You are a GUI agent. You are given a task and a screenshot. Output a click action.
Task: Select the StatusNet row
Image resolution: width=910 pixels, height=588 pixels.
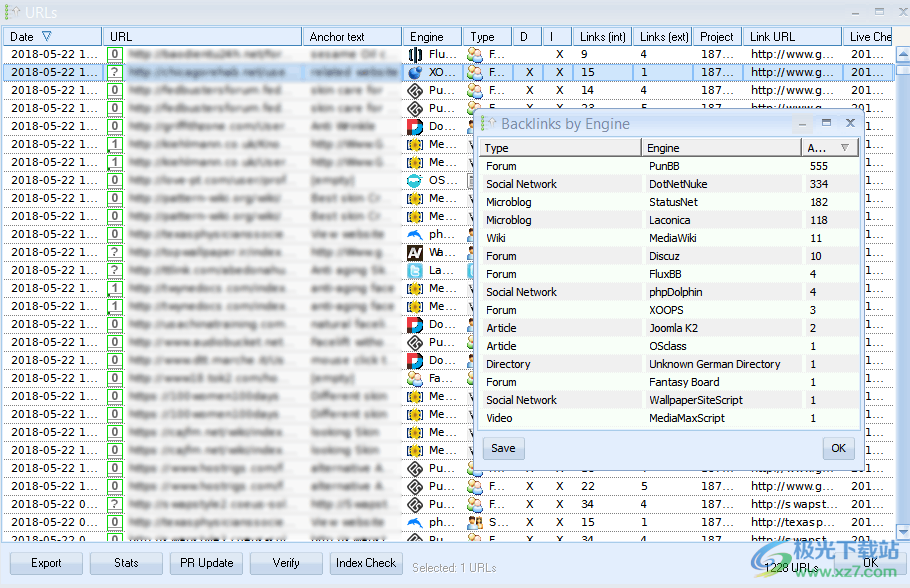pyautogui.click(x=670, y=203)
